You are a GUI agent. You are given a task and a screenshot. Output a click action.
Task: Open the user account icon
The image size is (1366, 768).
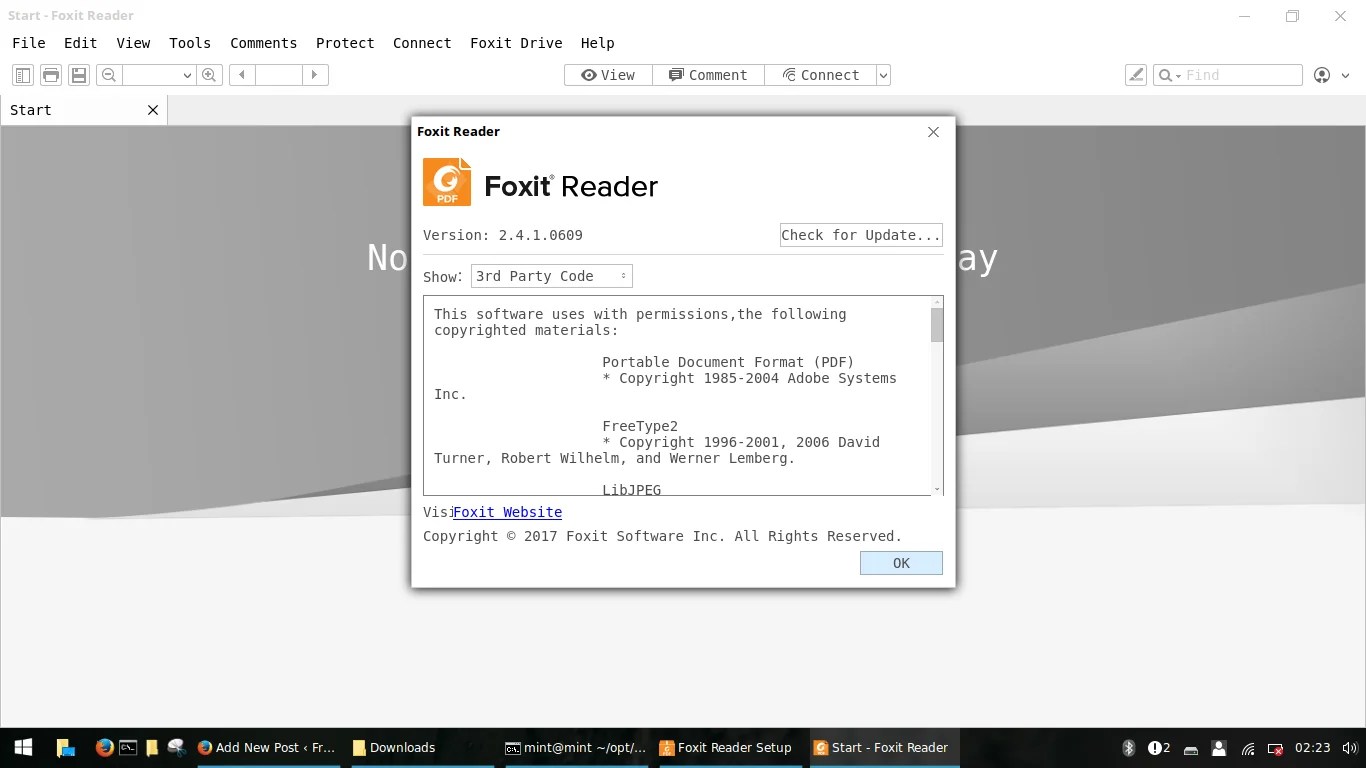pos(1321,75)
